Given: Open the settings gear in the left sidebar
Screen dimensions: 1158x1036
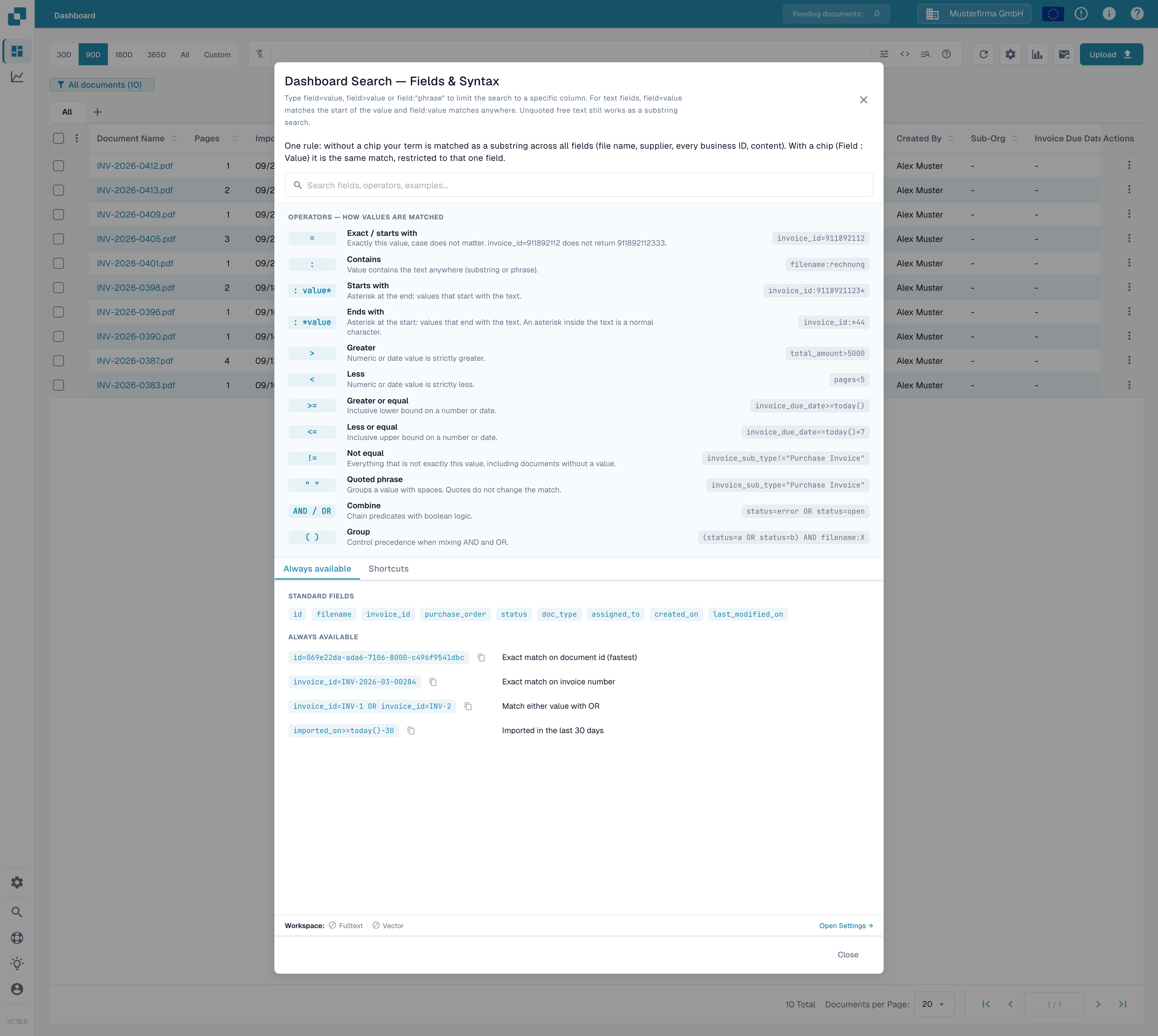Looking at the screenshot, I should click(x=17, y=882).
